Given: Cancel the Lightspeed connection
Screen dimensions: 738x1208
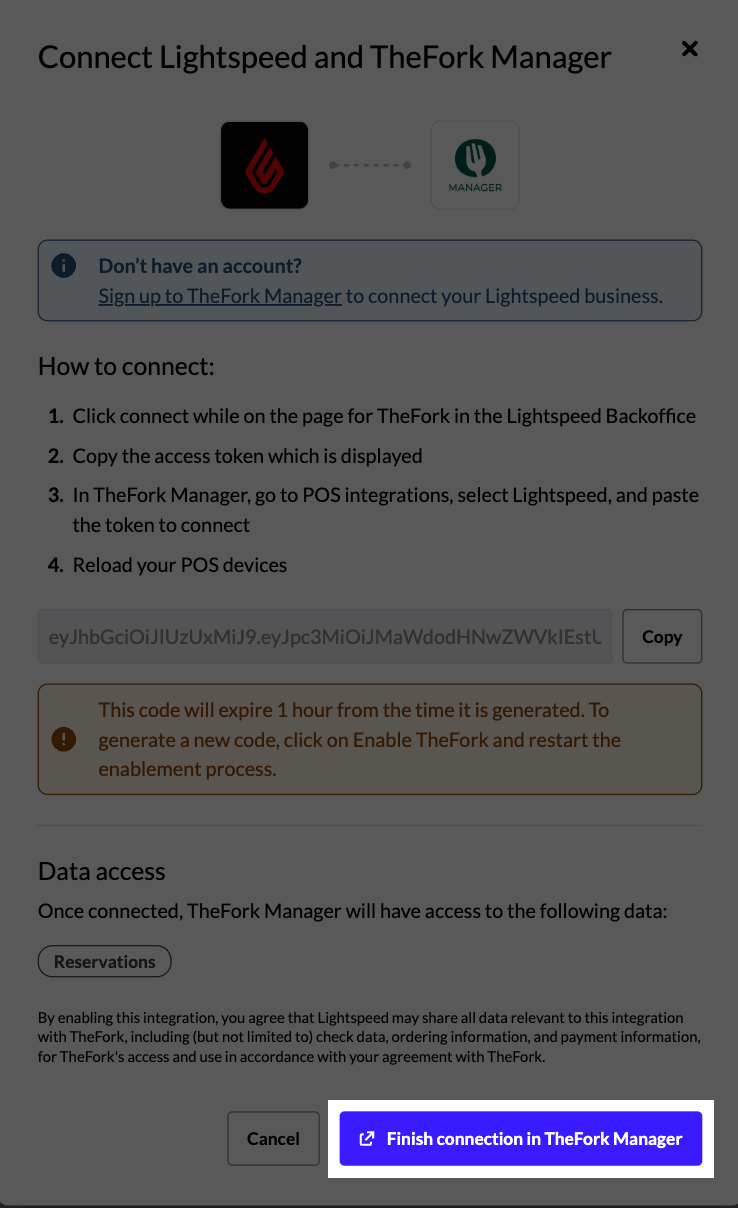Looking at the screenshot, I should click(273, 1138).
